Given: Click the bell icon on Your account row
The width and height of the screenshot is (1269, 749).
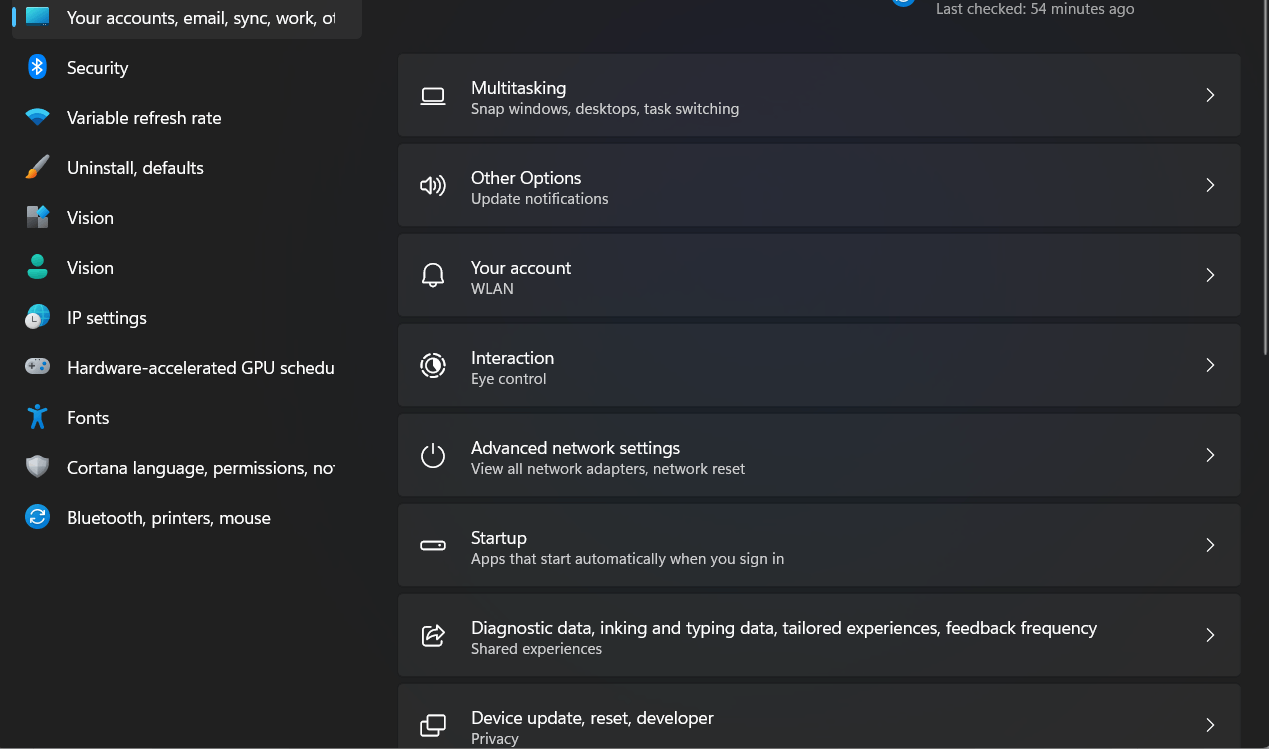Looking at the screenshot, I should pos(433,276).
